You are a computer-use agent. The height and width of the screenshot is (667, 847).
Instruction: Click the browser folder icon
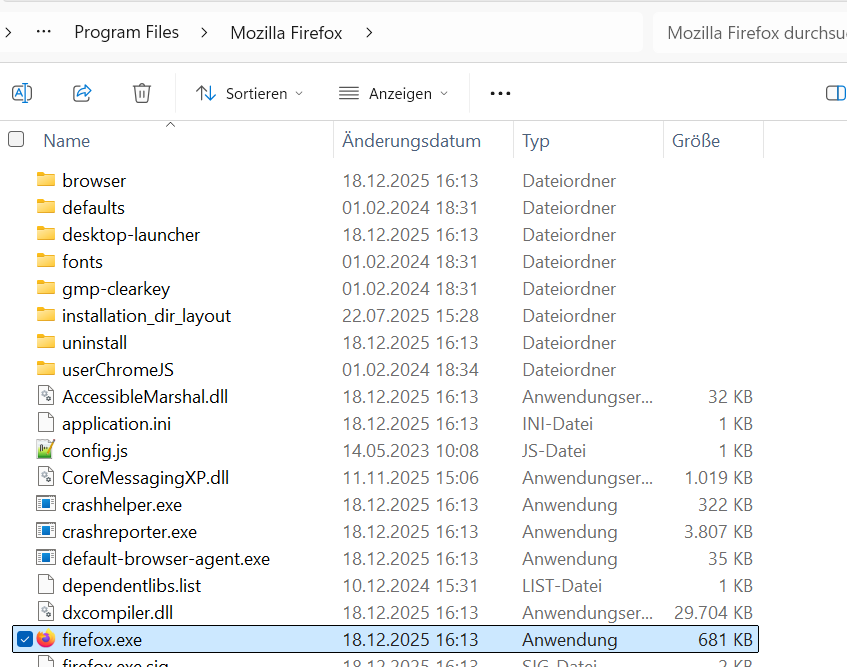[45, 180]
